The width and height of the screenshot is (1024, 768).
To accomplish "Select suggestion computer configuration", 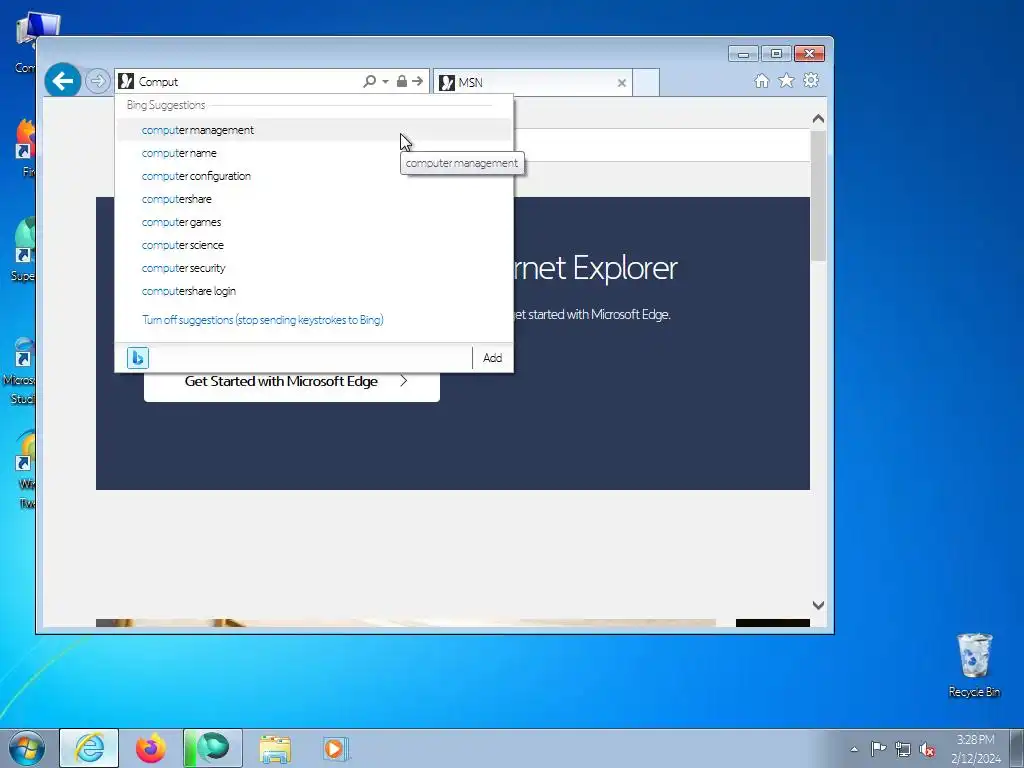I will point(313,176).
